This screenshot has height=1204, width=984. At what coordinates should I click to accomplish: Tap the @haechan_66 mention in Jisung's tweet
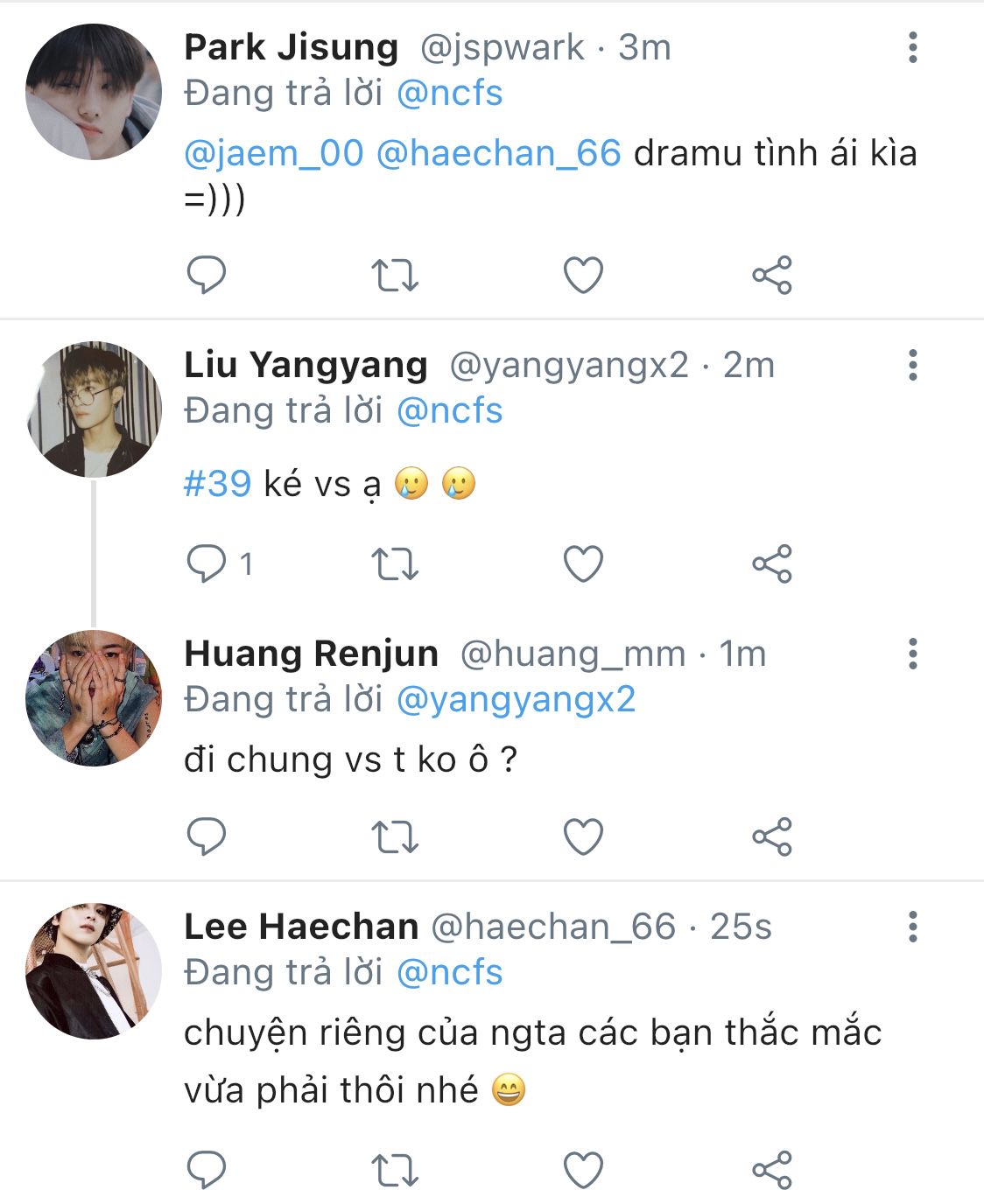[498, 153]
